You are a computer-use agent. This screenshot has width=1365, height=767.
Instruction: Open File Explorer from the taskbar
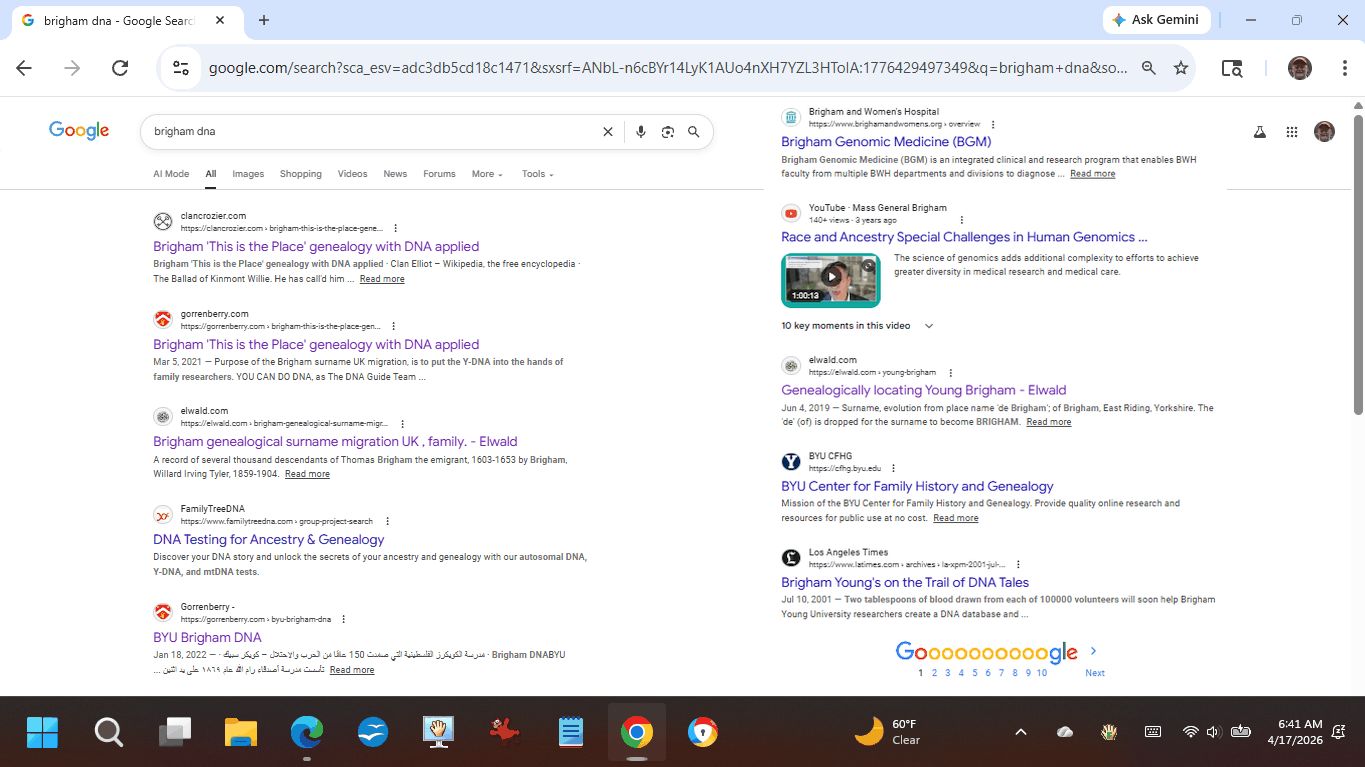241,733
